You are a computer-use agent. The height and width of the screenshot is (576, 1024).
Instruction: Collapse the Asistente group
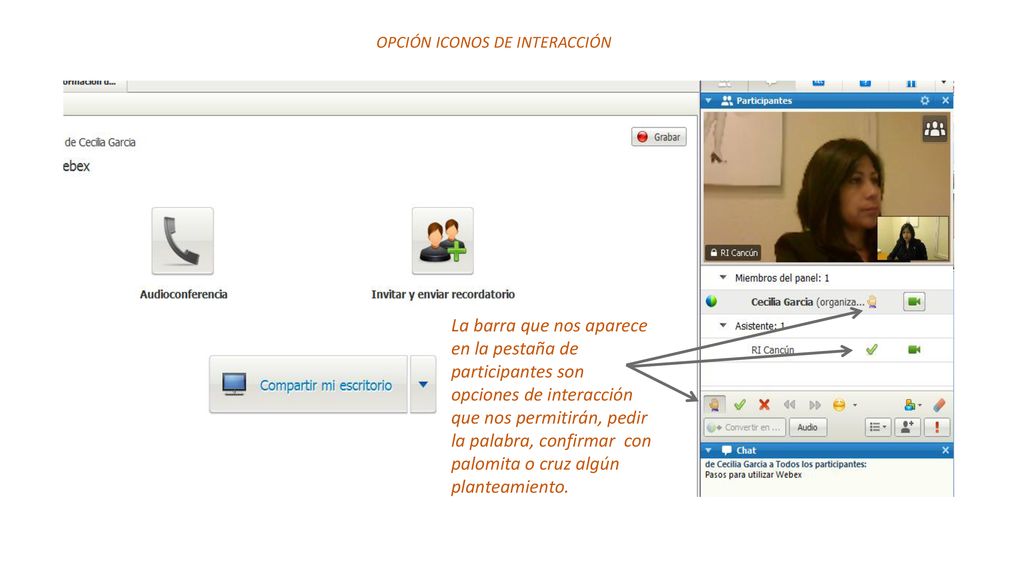[x=723, y=325]
